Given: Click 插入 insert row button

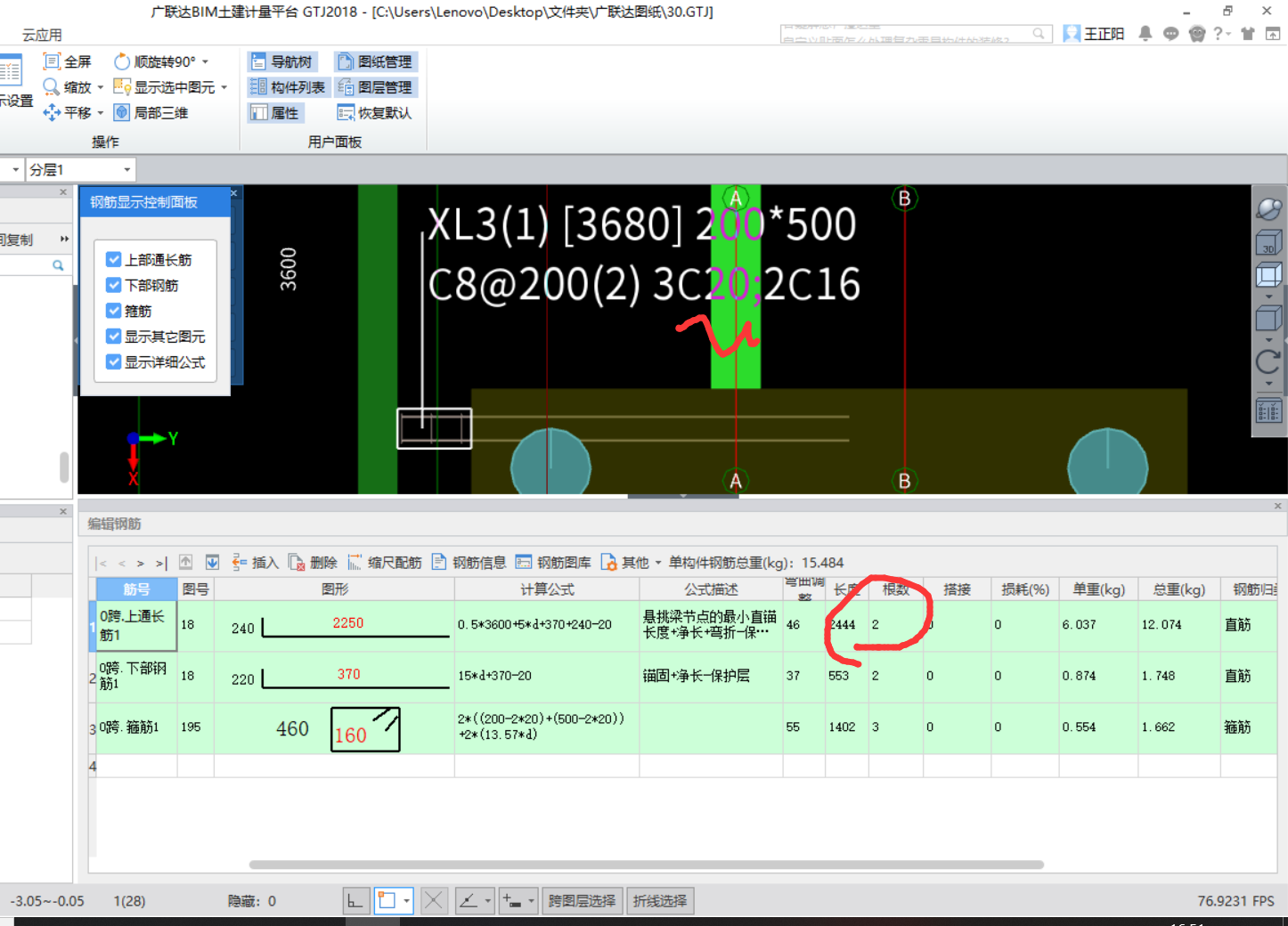Looking at the screenshot, I should (x=255, y=562).
